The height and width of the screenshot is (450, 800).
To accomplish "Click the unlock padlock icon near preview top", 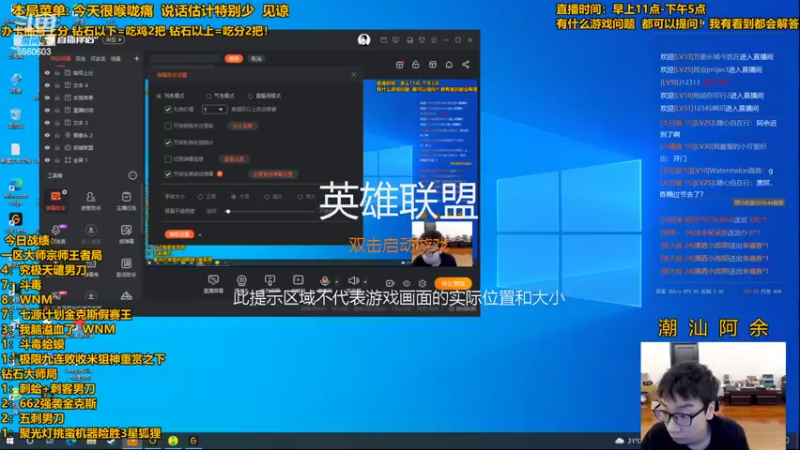I will point(416,65).
